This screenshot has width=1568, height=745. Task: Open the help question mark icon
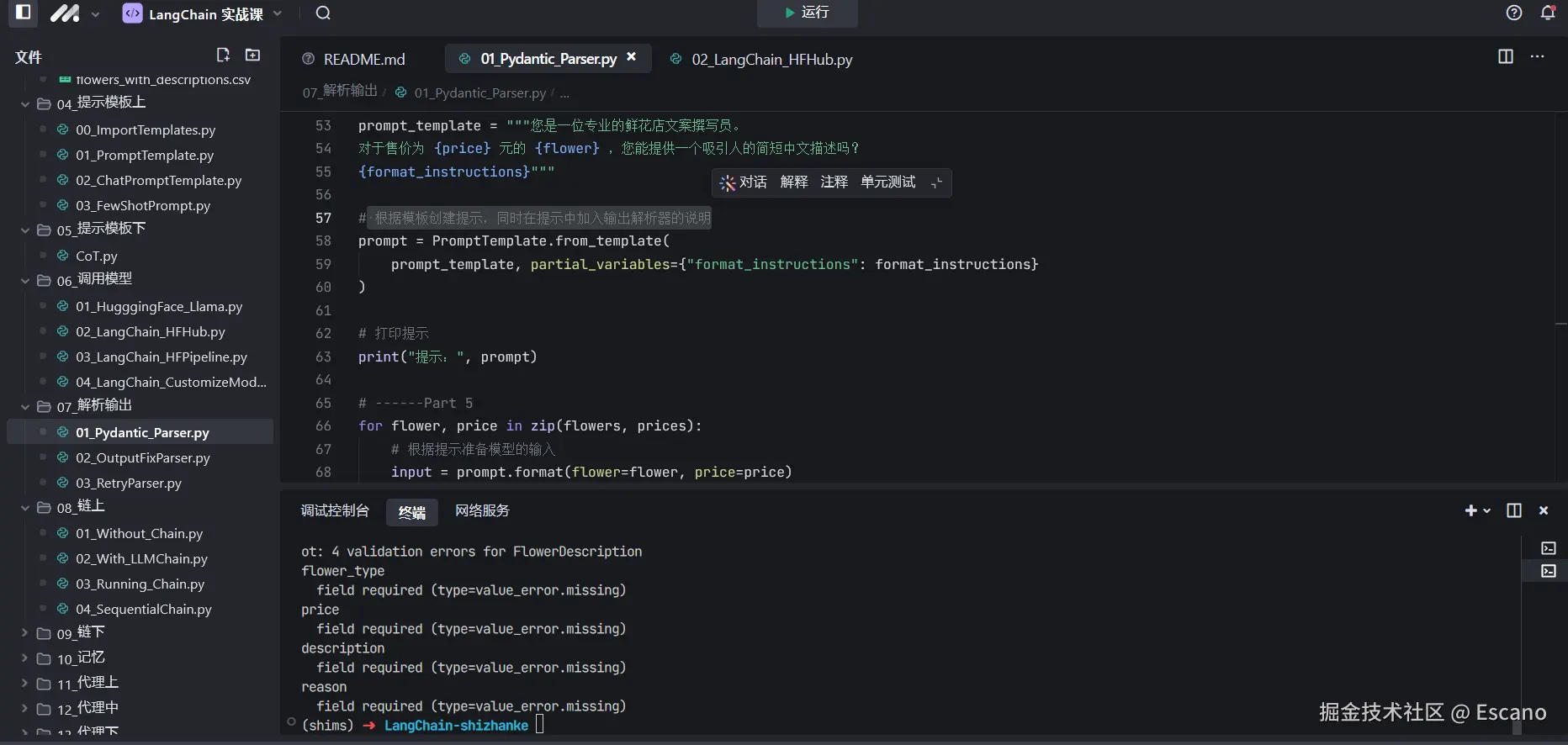[x=1514, y=13]
